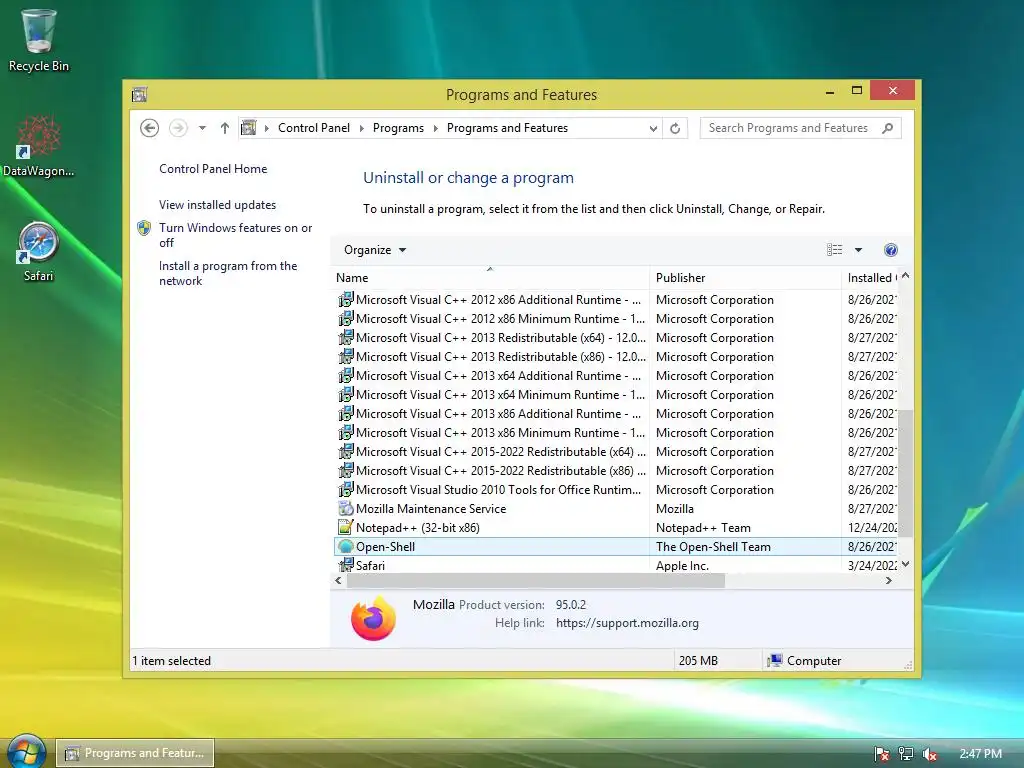Click the Action Center flag tray icon
1024x768 pixels.
(882, 754)
